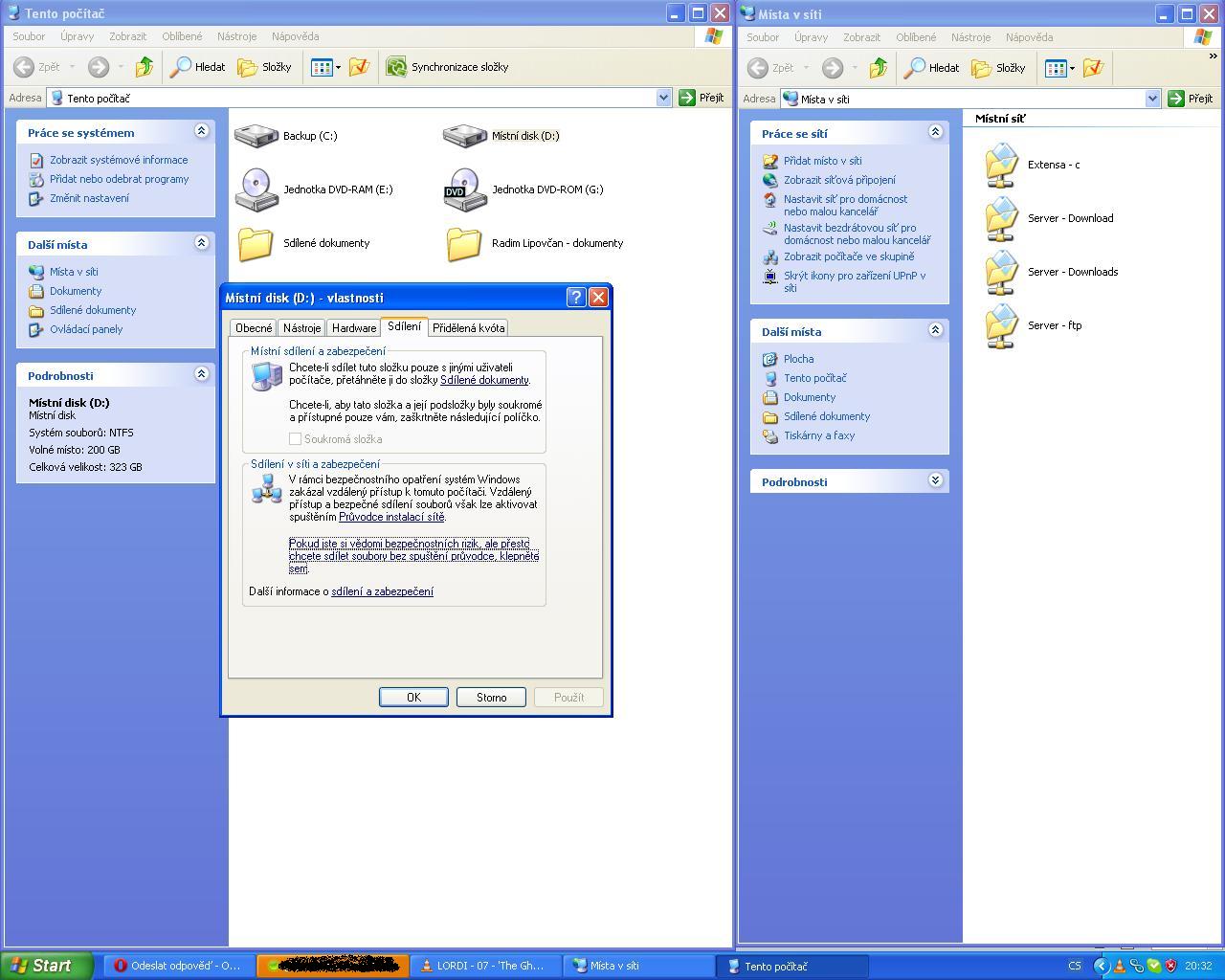Open the Průvodce instalací sítě link

point(391,517)
